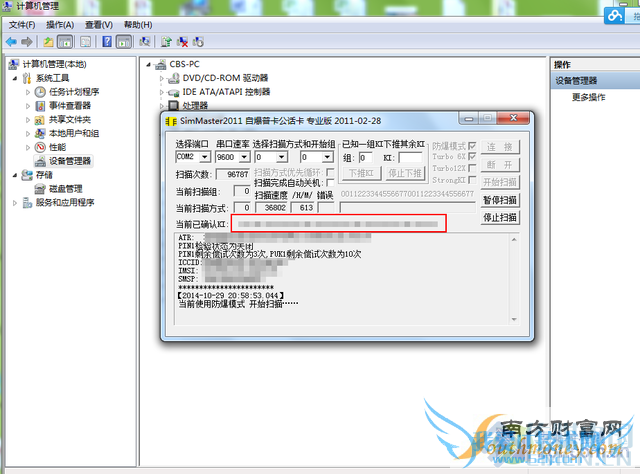This screenshot has width=640, height=474.
Task: Click the 停止扫描 button
Action: point(500,218)
